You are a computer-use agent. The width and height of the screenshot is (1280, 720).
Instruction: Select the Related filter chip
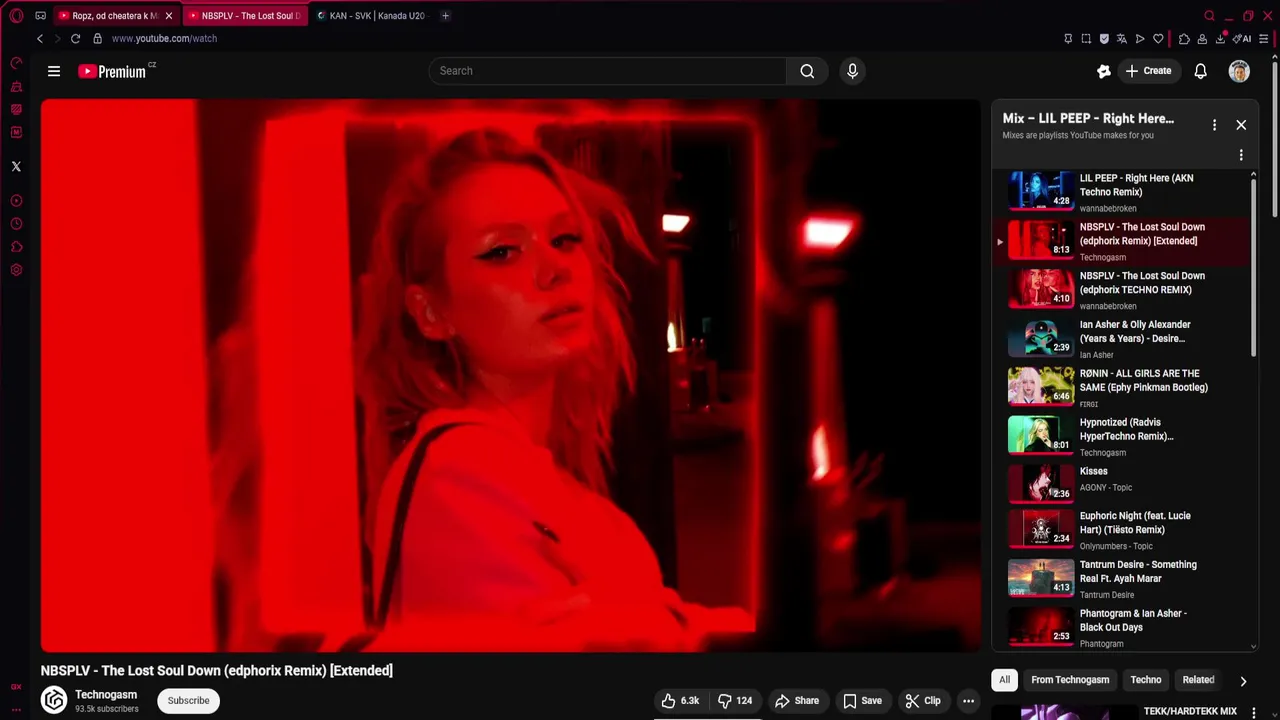coord(1198,680)
